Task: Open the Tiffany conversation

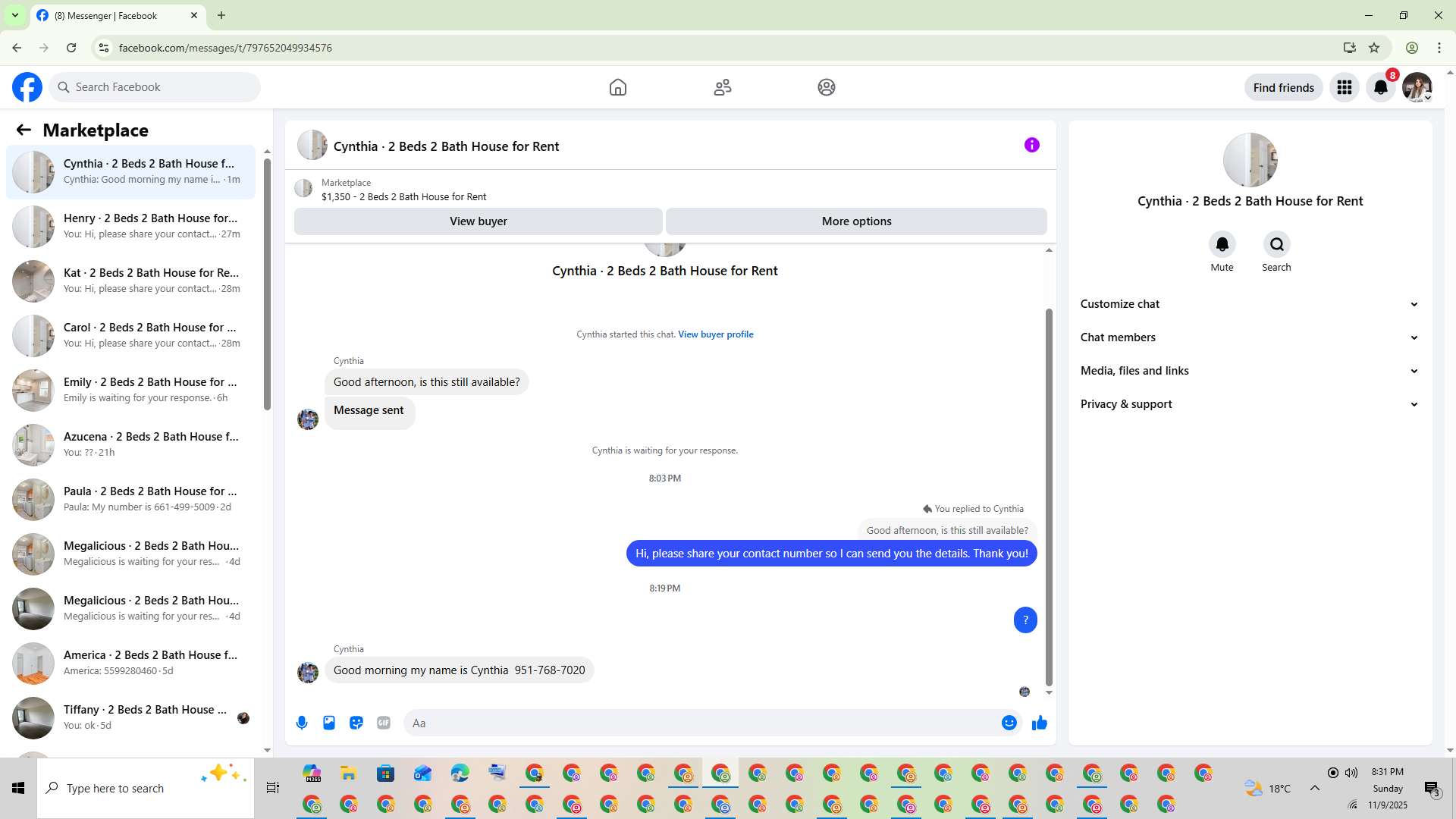Action: coord(130,718)
